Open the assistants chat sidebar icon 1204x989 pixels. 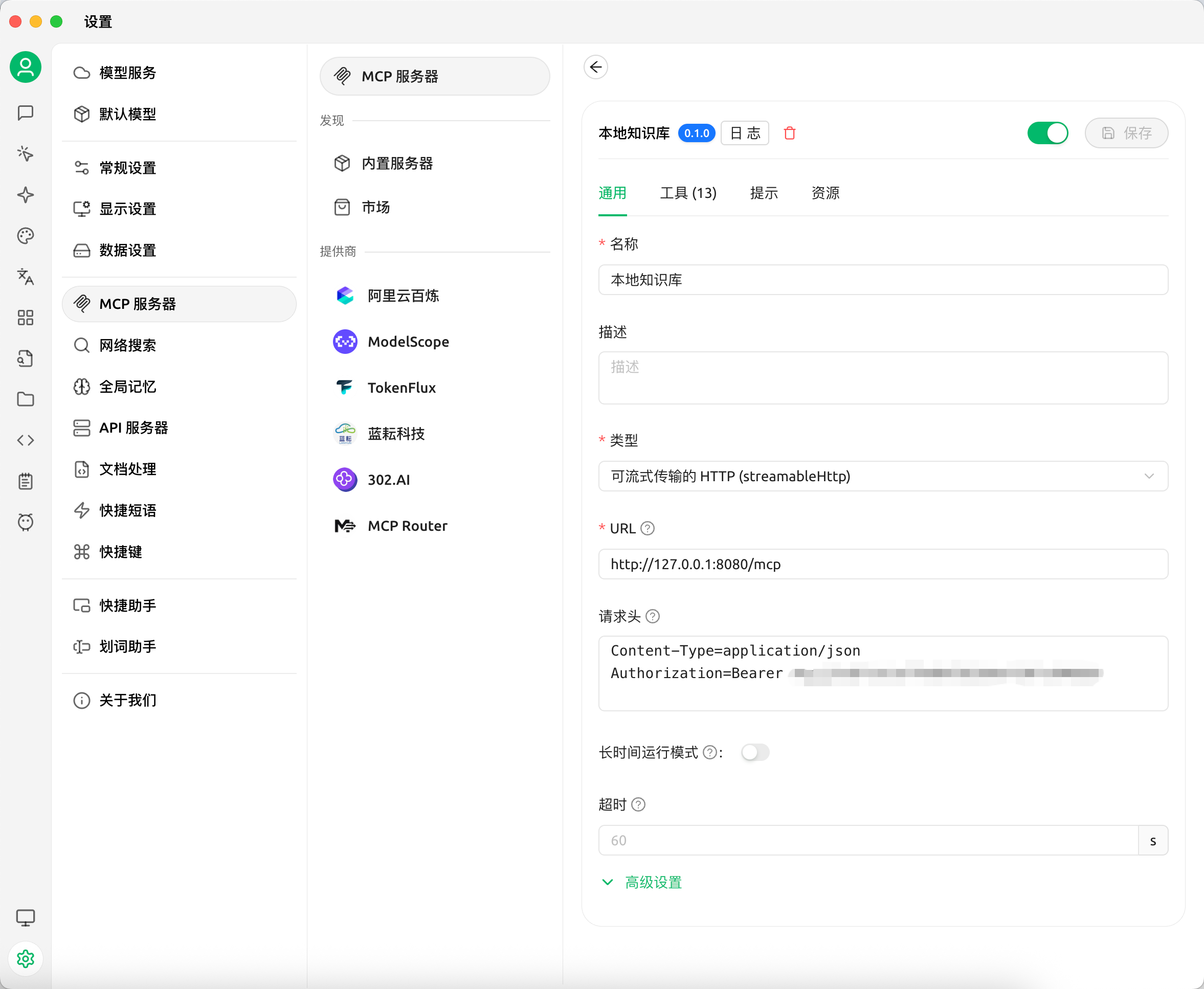pyautogui.click(x=25, y=113)
